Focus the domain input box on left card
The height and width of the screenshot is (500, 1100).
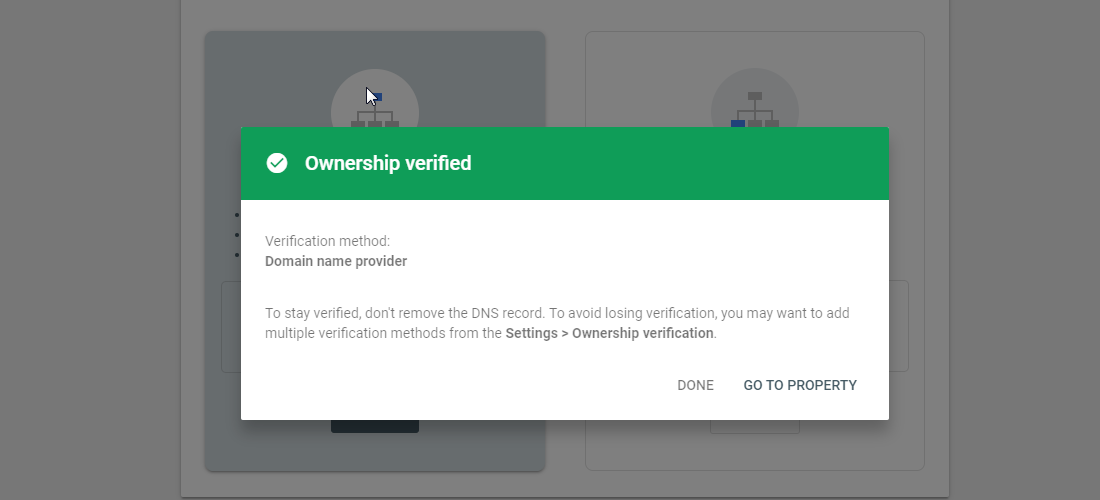[231, 327]
